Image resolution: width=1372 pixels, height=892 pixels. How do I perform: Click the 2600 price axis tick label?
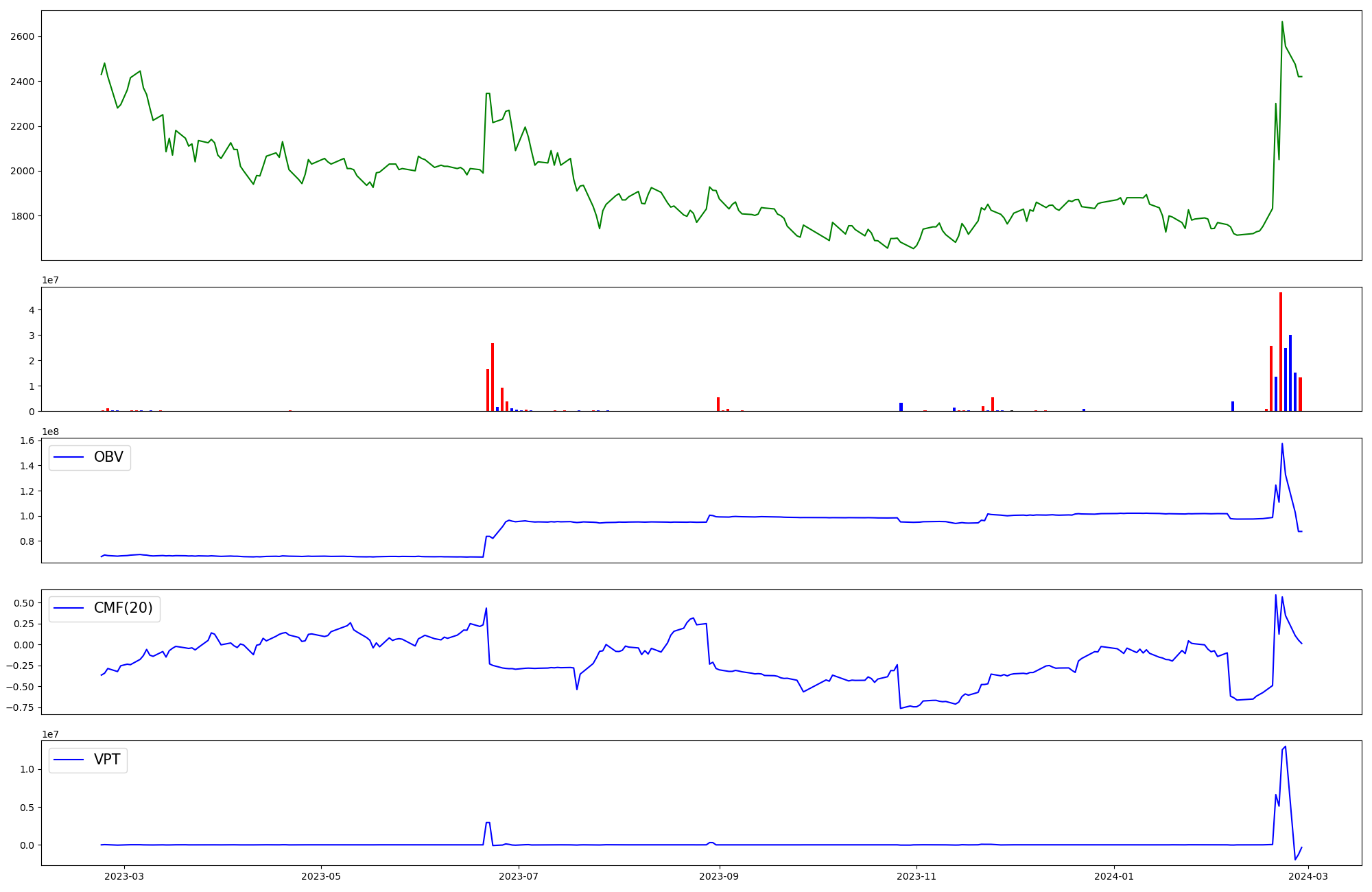click(x=23, y=36)
